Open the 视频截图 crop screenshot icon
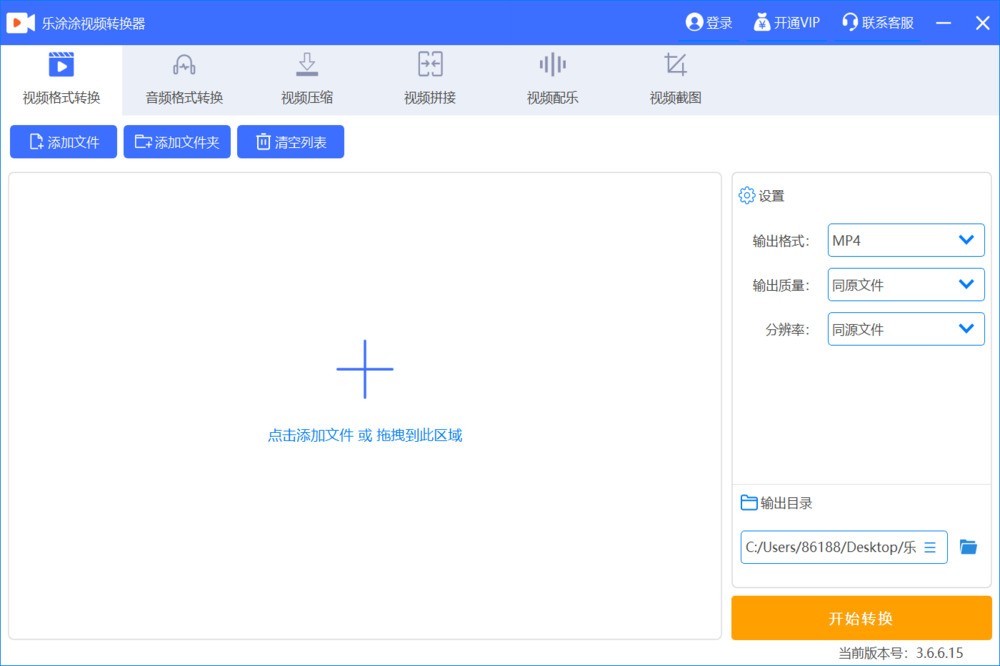 click(x=675, y=65)
